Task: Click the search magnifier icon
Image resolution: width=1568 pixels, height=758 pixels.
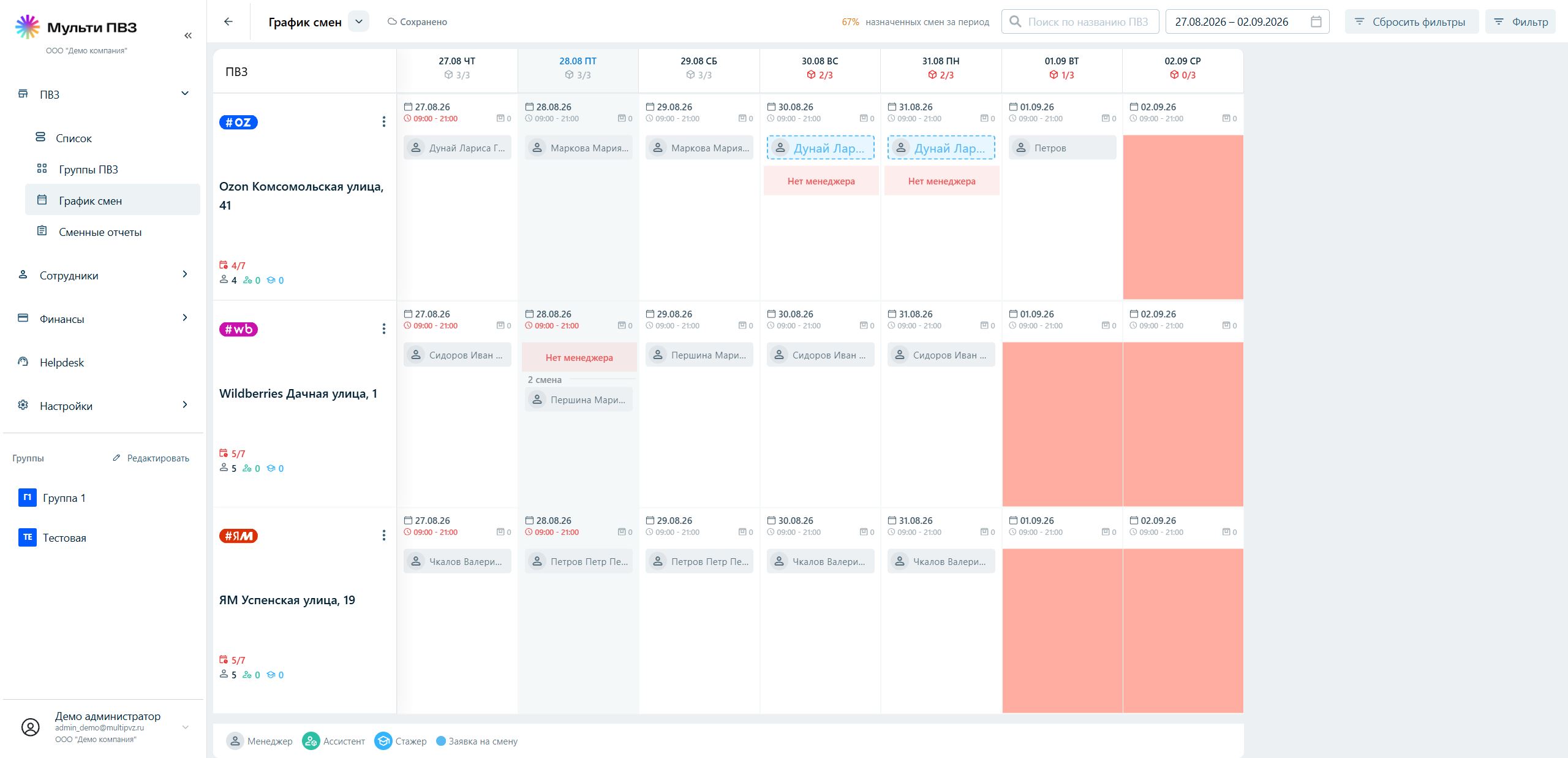Action: tap(1015, 21)
